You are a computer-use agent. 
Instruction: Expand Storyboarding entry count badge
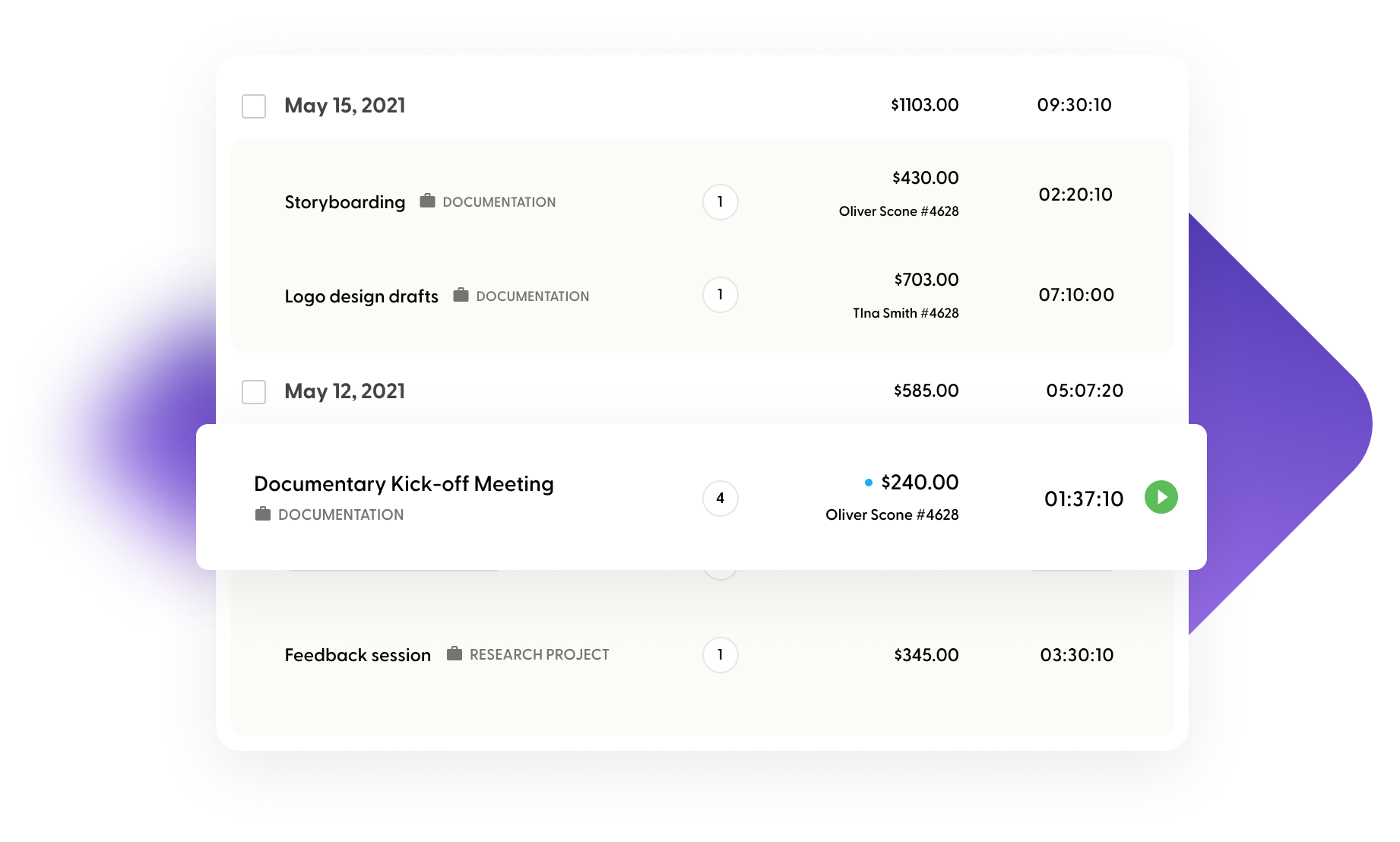720,202
